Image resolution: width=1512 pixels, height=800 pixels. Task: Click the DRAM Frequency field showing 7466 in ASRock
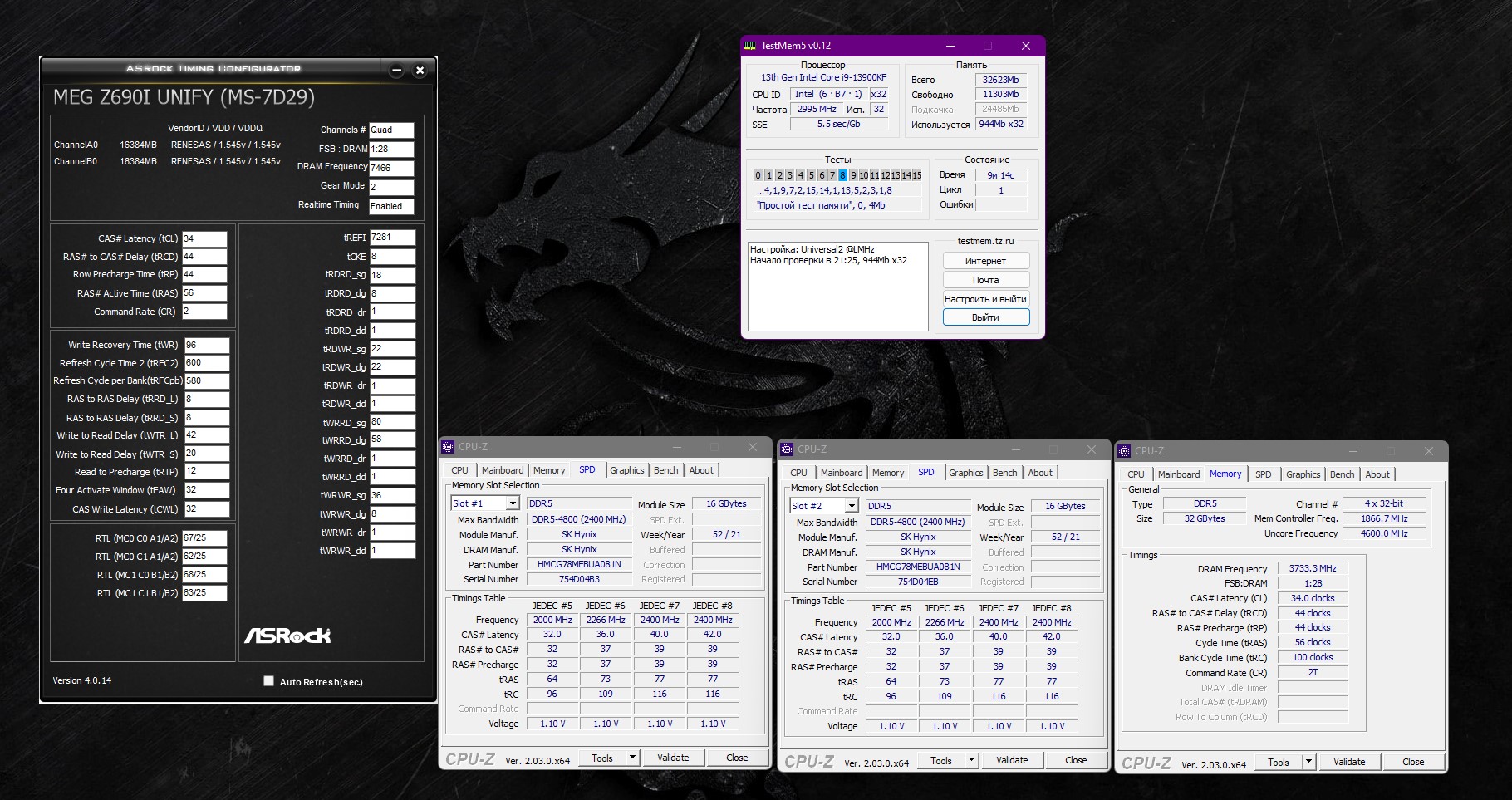391,168
